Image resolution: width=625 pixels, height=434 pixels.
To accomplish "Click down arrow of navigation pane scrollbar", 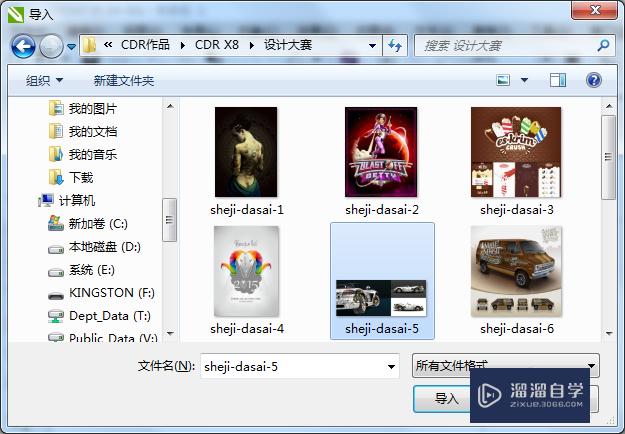I will (170, 333).
